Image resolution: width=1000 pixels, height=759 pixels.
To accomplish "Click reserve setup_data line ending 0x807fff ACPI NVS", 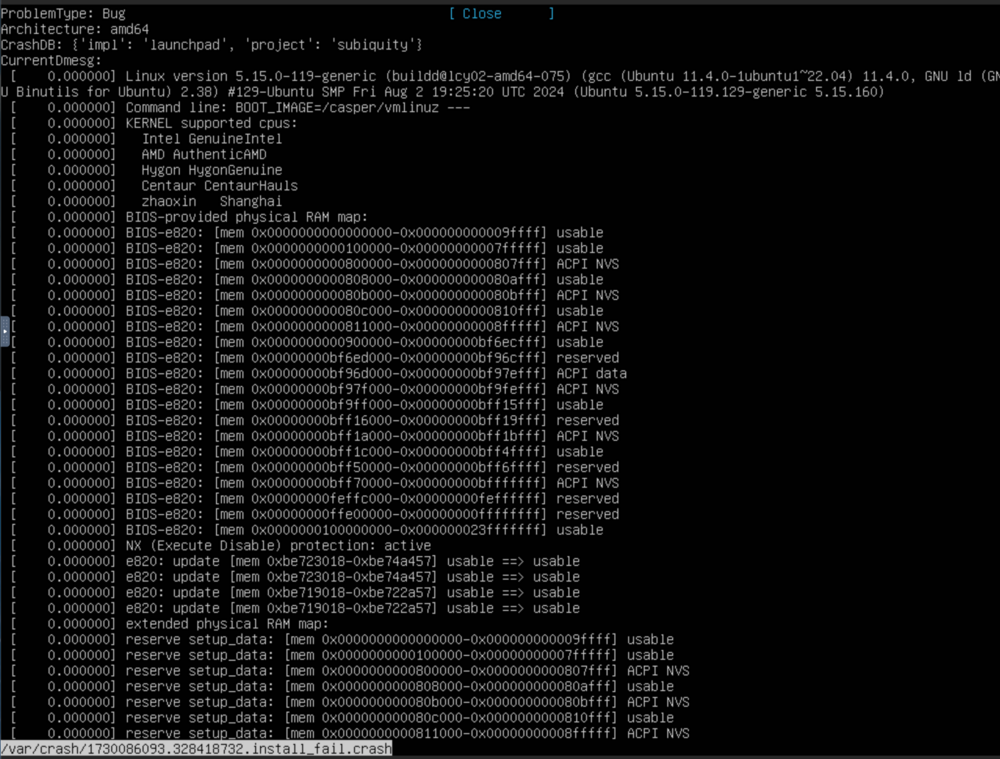I will click(349, 670).
